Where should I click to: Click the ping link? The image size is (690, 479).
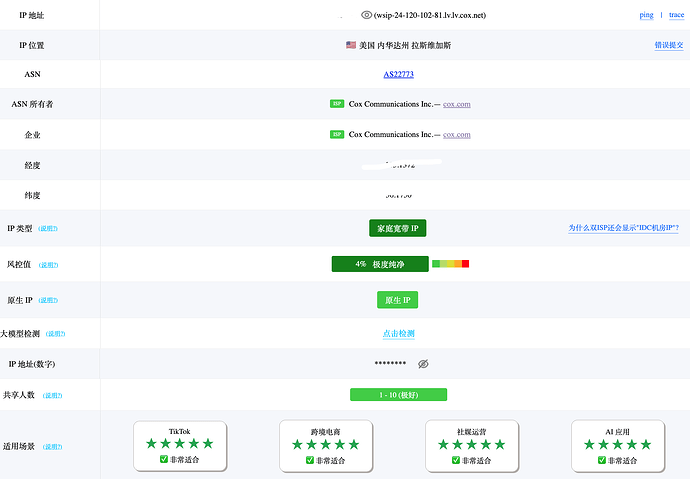click(646, 15)
